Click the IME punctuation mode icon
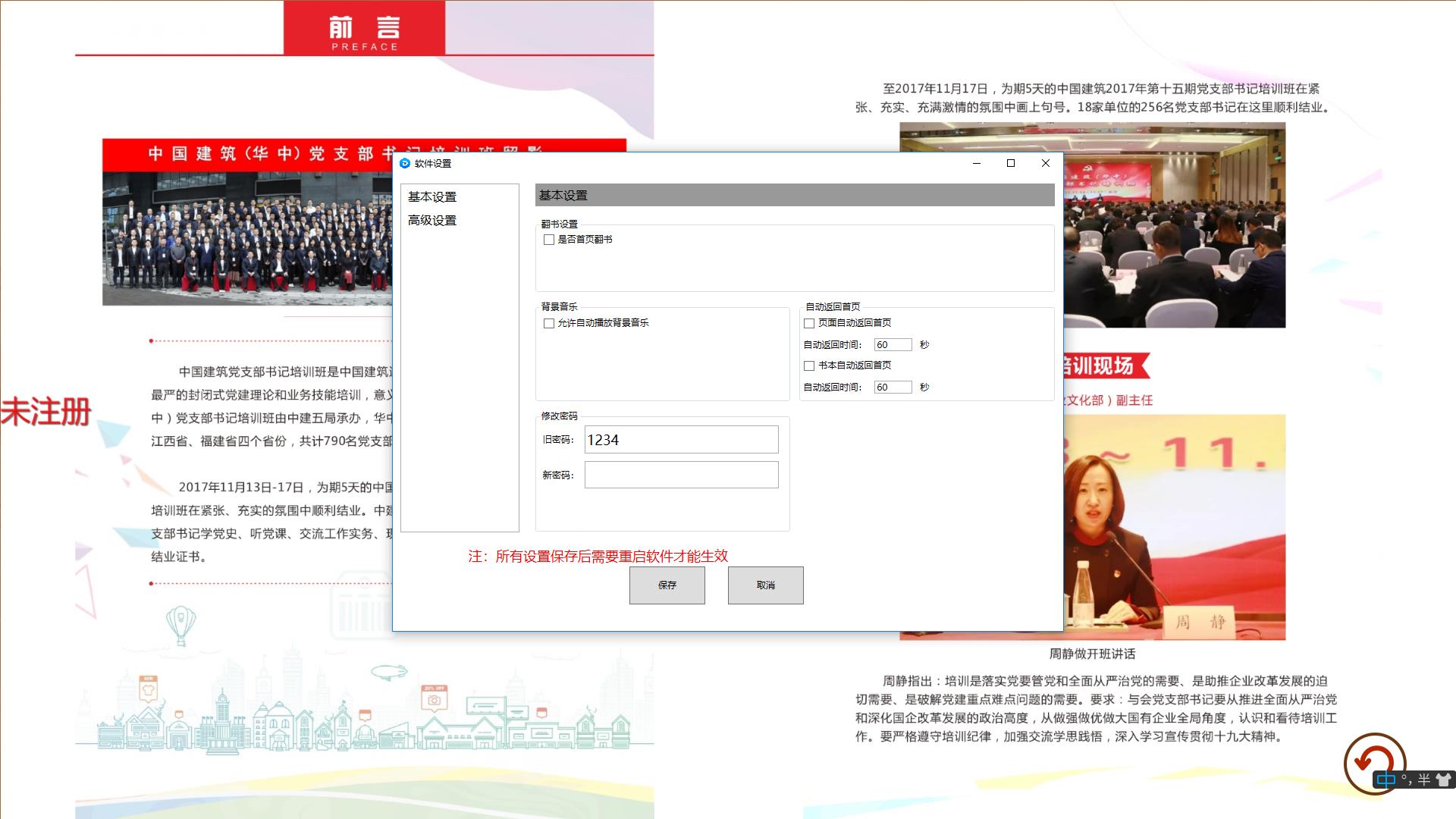 tap(1407, 780)
